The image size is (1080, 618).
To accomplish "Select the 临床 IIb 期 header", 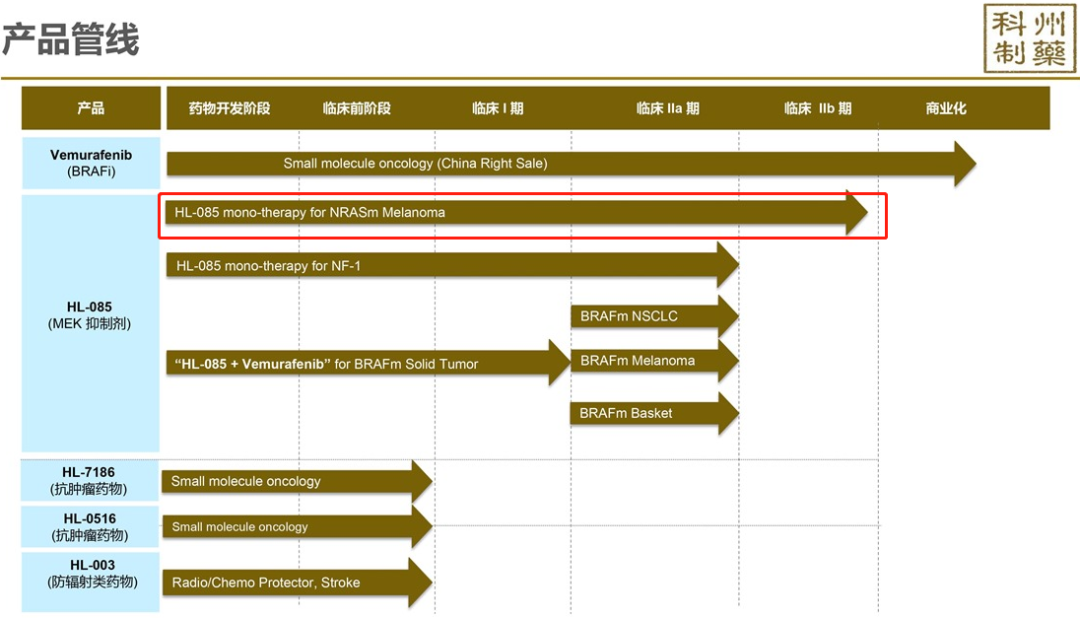I will pyautogui.click(x=817, y=108).
